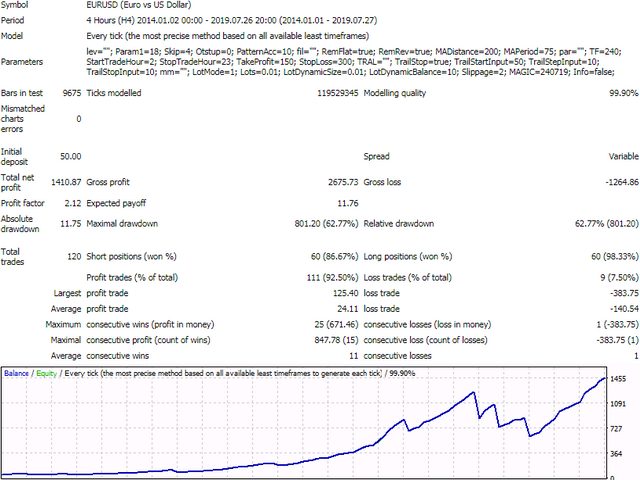Click the Relative drawdown value '62.77% (801.20)'
The width and height of the screenshot is (640, 480).
point(607,224)
